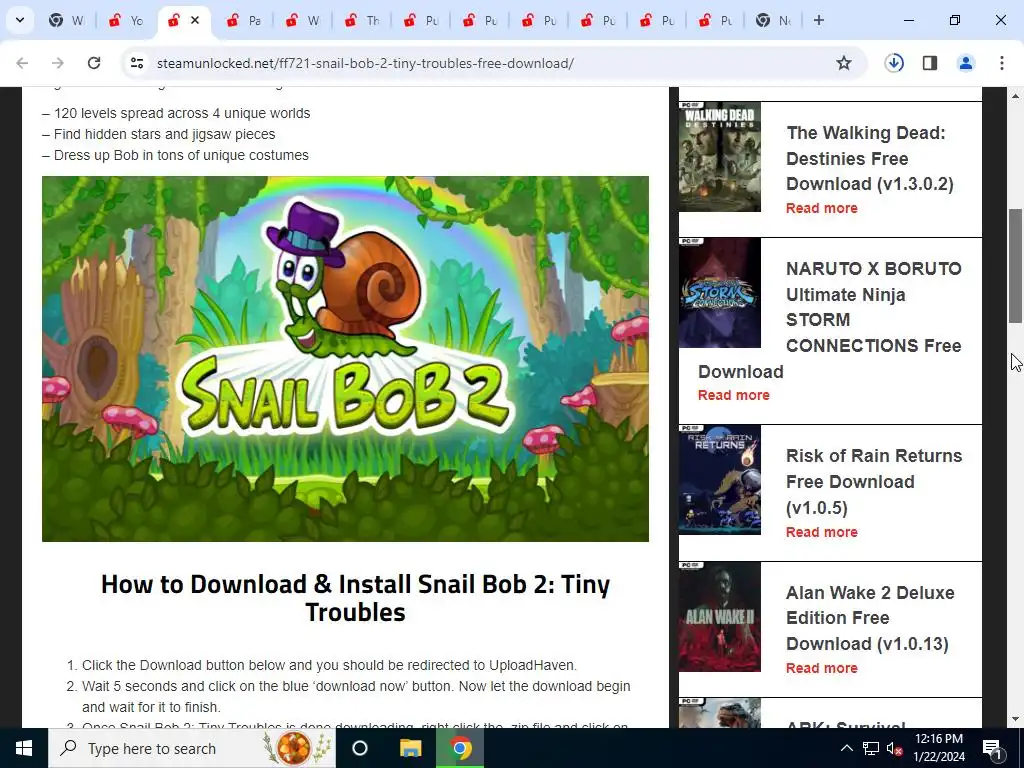Click Read more under Walking Dead: Destinies

click(x=822, y=208)
